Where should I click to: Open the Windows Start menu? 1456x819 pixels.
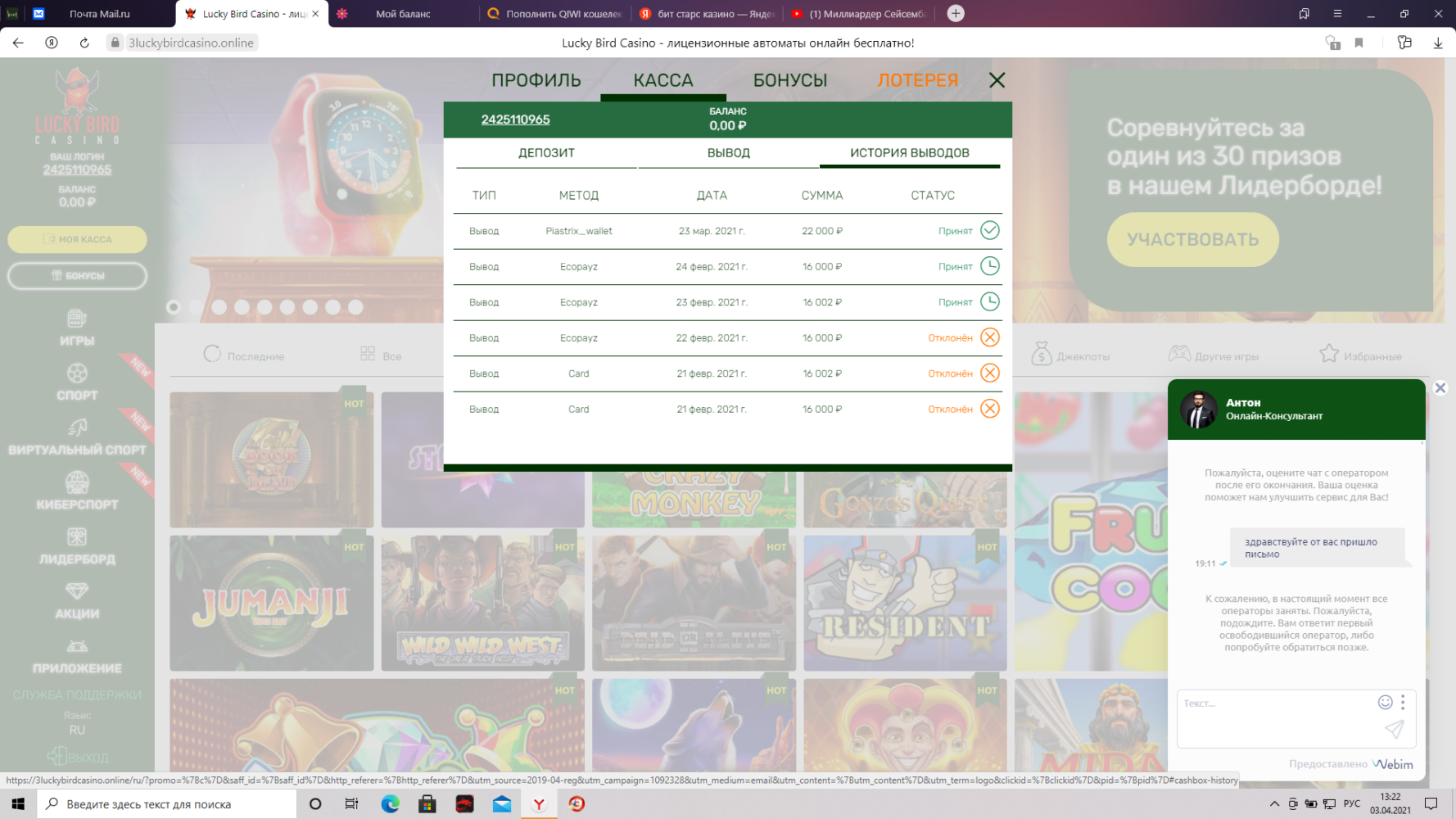click(18, 804)
